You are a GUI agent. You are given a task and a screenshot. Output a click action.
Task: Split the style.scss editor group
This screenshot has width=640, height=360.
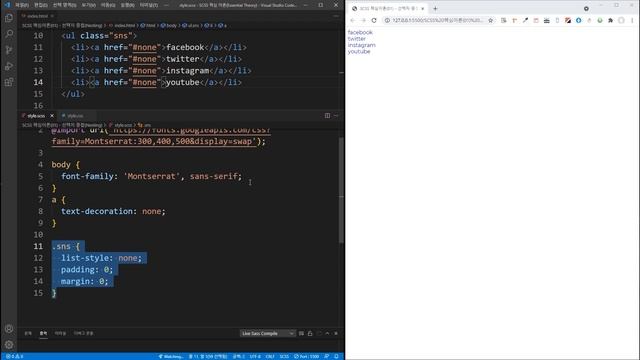[x=327, y=116]
